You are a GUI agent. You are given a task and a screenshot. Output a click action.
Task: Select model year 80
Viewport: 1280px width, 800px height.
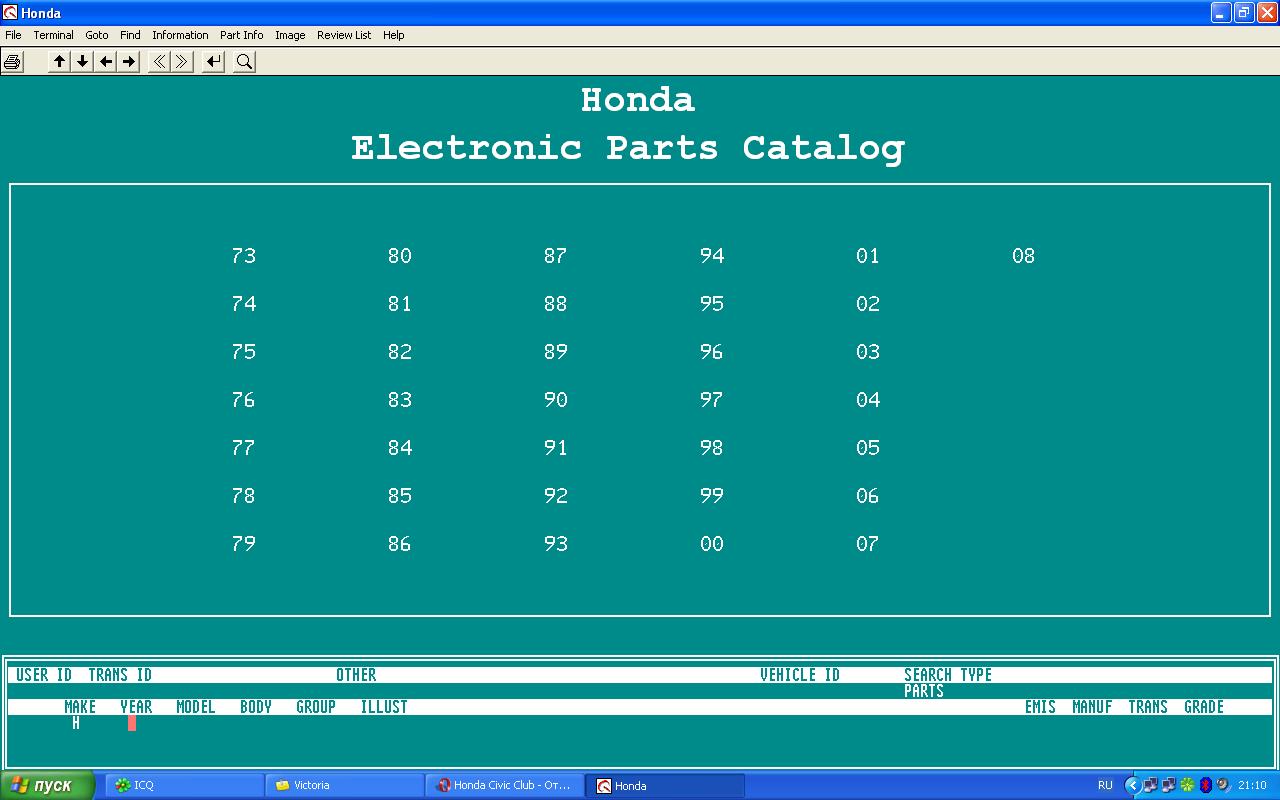pos(400,256)
